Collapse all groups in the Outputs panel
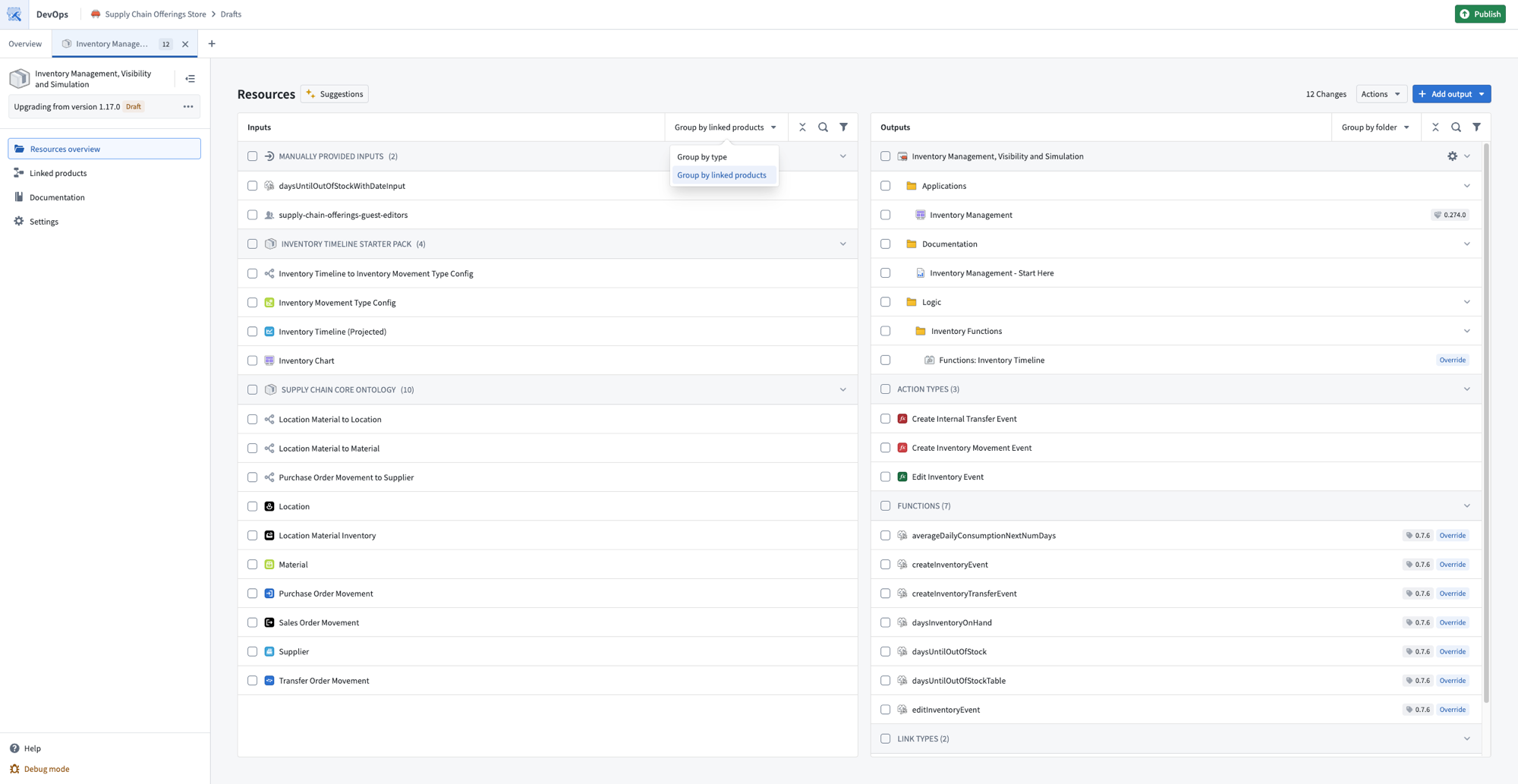The width and height of the screenshot is (1518, 784). 1435,128
